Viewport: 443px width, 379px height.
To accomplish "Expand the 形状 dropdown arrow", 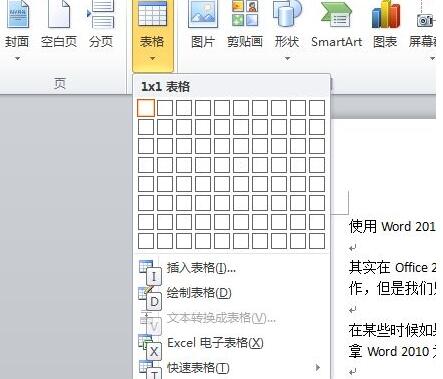I will coord(287,59).
